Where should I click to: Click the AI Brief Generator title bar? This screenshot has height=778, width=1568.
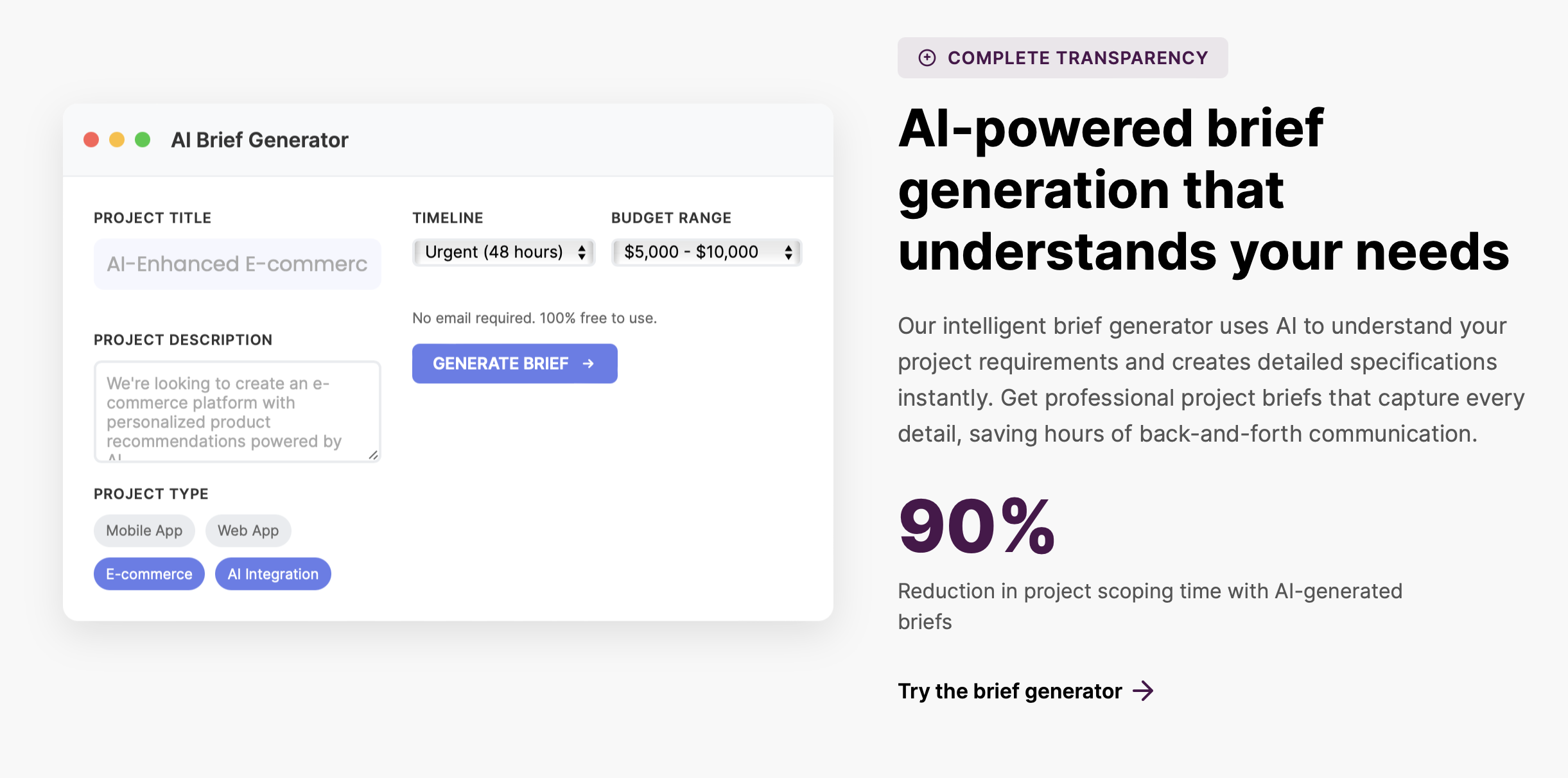[448, 140]
